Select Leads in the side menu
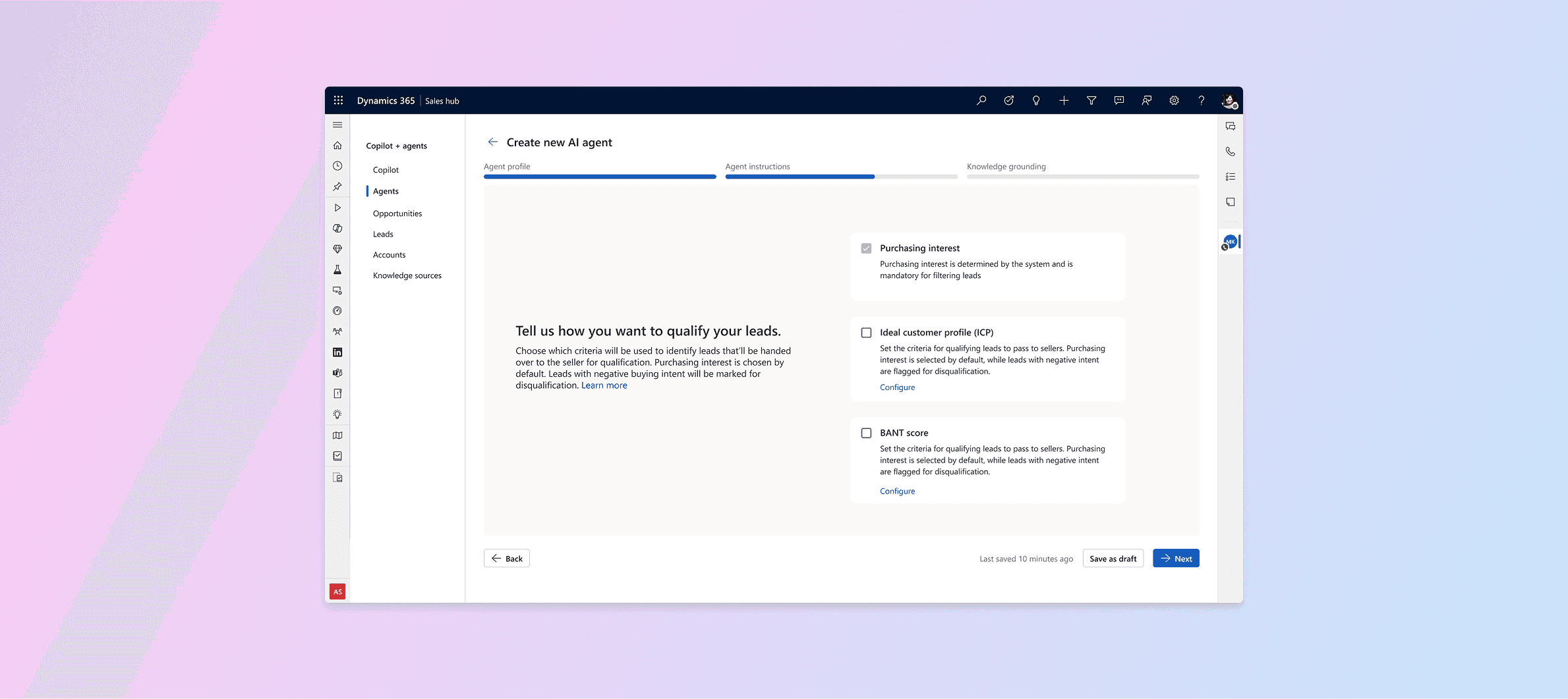Image resolution: width=1568 pixels, height=699 pixels. pos(383,234)
